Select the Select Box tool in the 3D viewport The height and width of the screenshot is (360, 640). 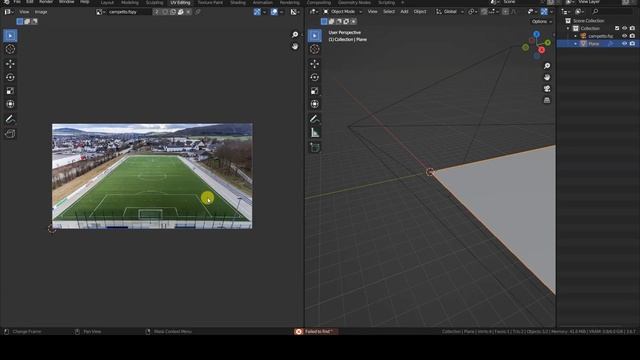tap(315, 36)
